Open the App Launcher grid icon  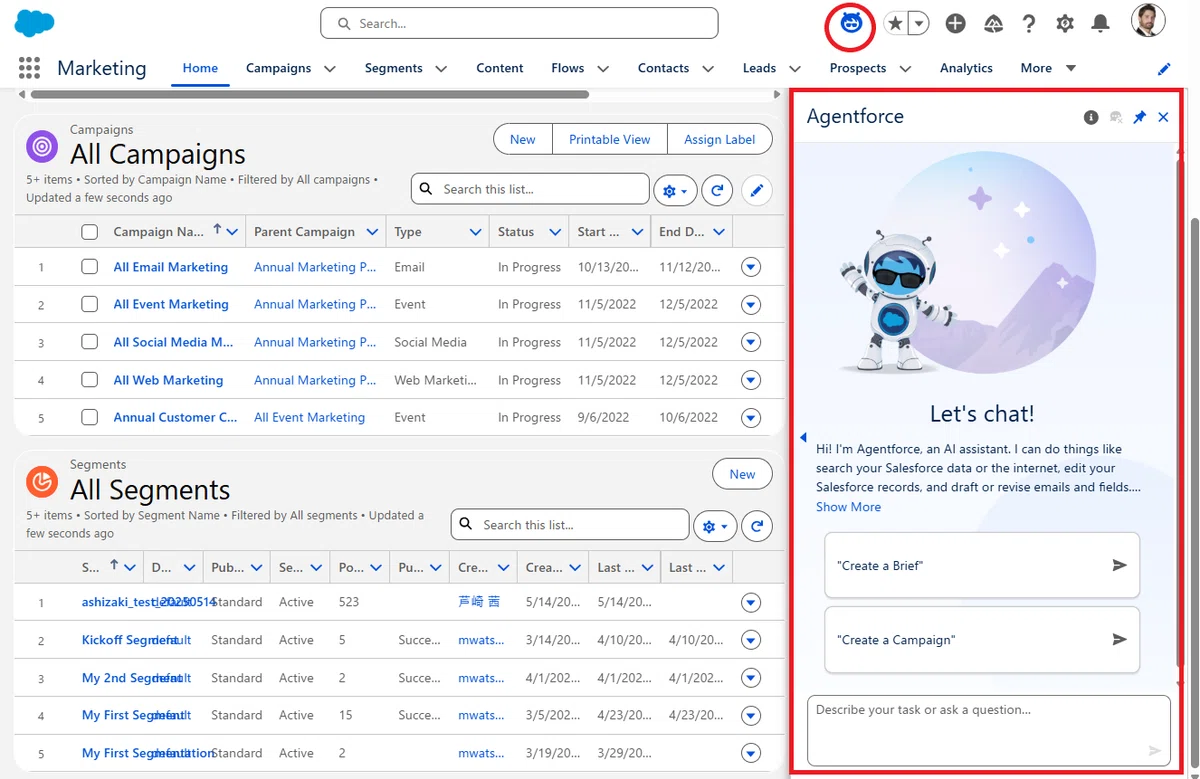[29, 68]
